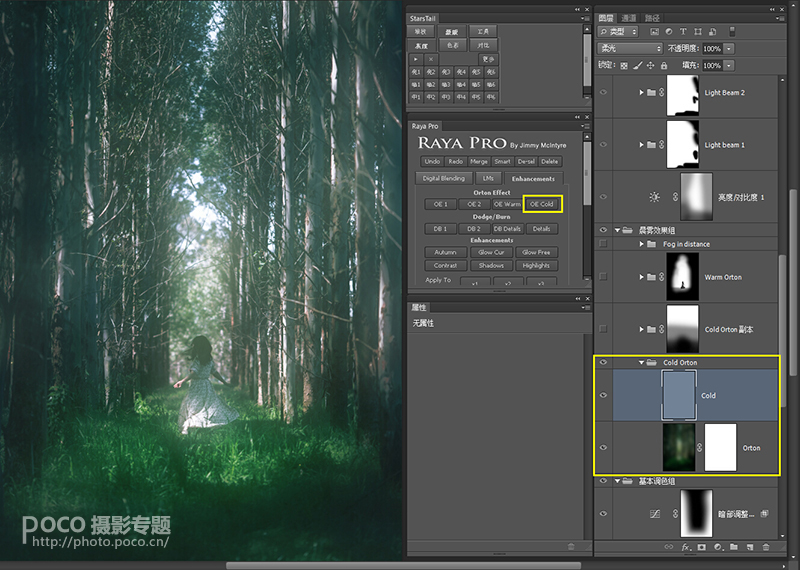
Task: Select the 图层 layers tab
Action: [606, 18]
